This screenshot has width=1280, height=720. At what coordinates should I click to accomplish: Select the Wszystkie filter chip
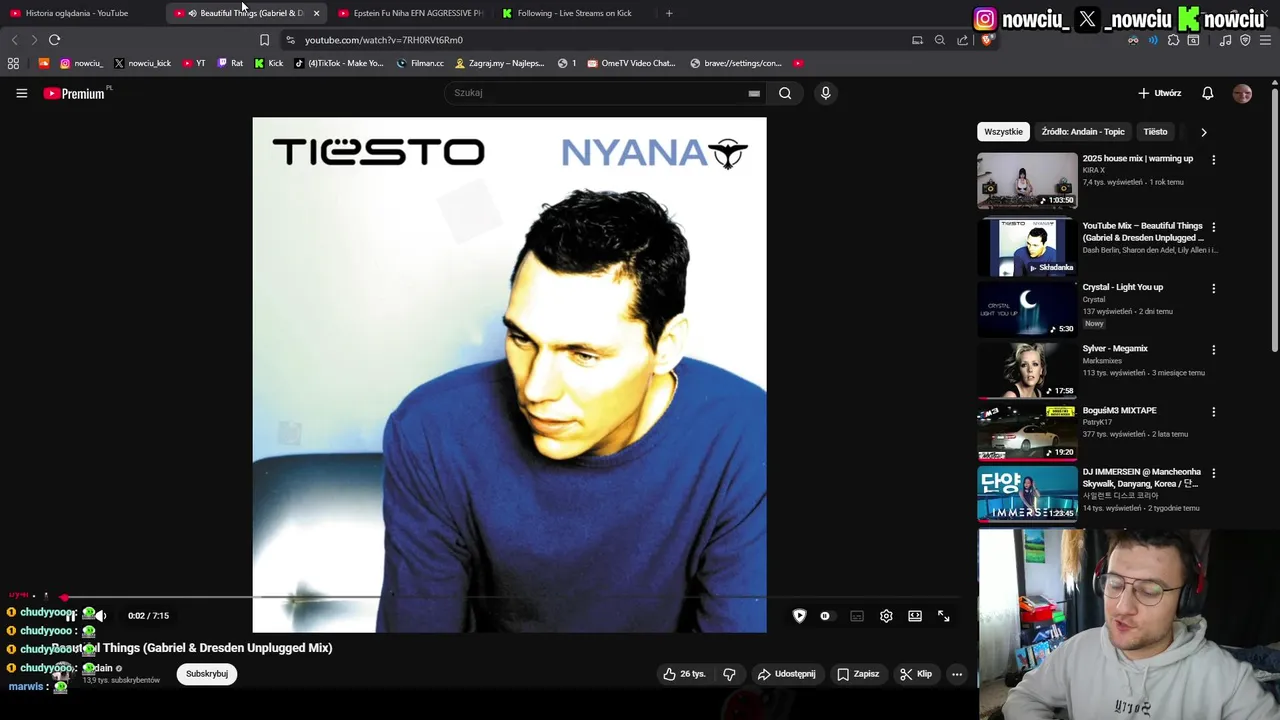pyautogui.click(x=1003, y=132)
